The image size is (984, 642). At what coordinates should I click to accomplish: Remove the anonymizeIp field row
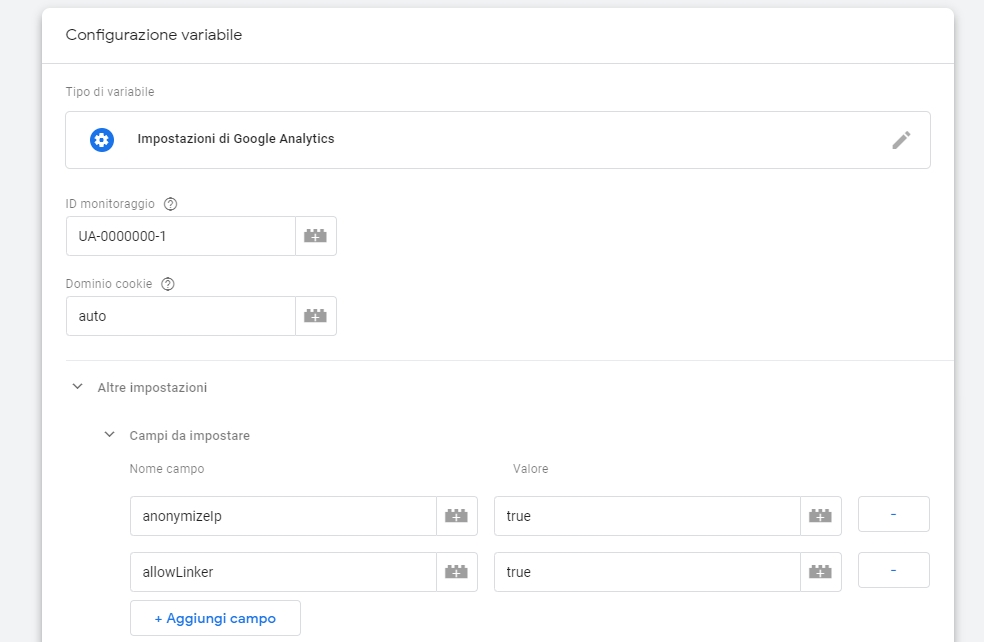pyautogui.click(x=893, y=515)
